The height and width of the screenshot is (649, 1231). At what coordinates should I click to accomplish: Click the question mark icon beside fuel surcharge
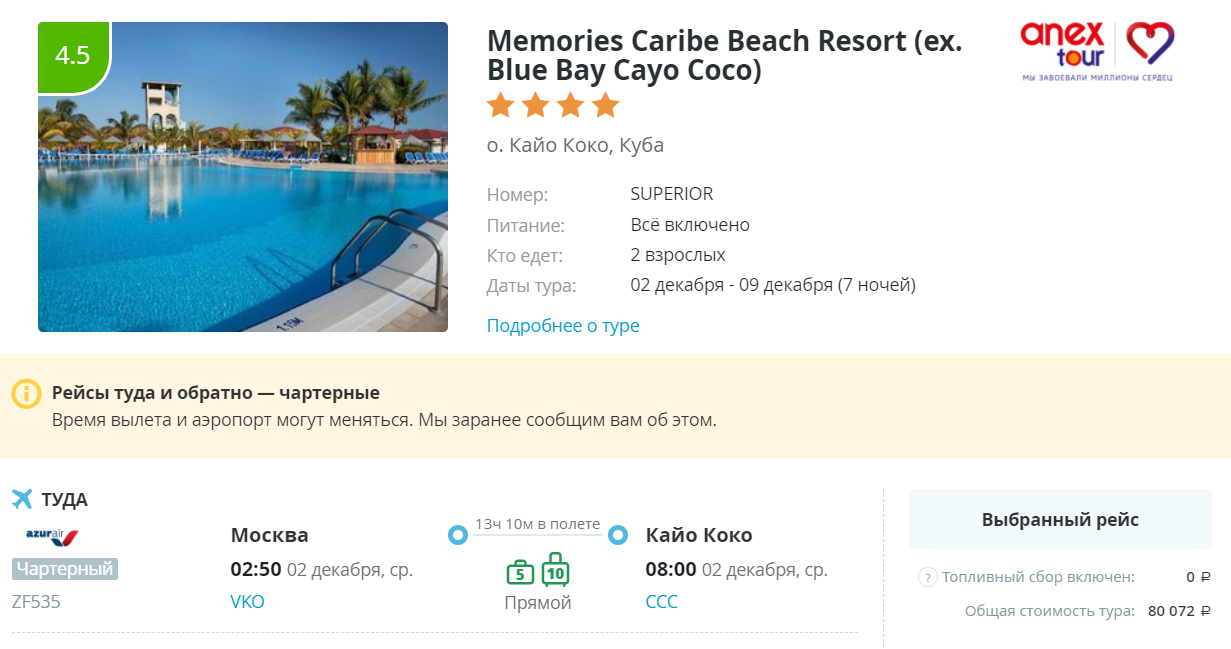click(927, 577)
